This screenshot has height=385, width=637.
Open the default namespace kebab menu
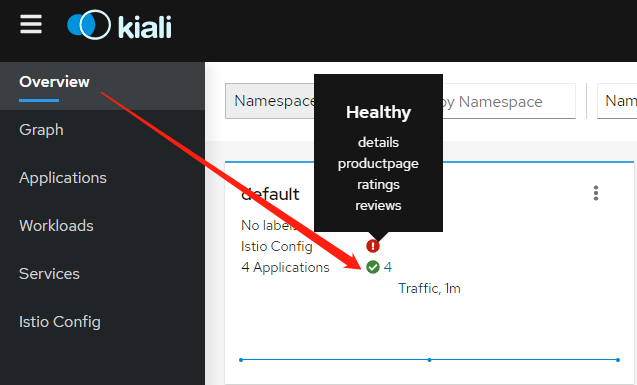tap(596, 193)
